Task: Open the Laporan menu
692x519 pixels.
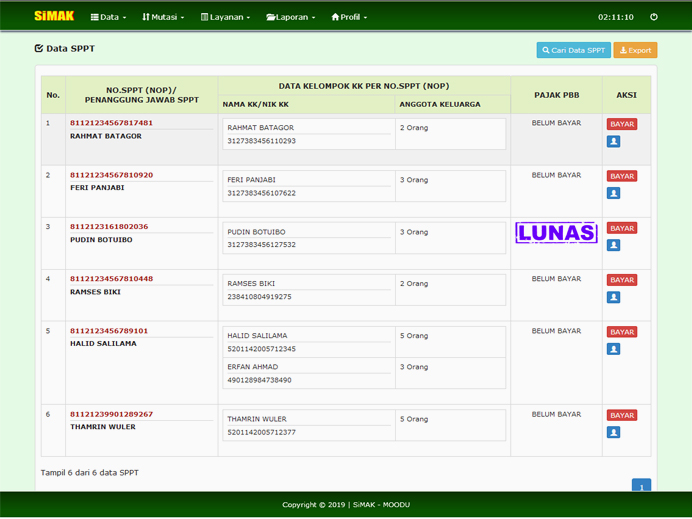Action: [291, 17]
